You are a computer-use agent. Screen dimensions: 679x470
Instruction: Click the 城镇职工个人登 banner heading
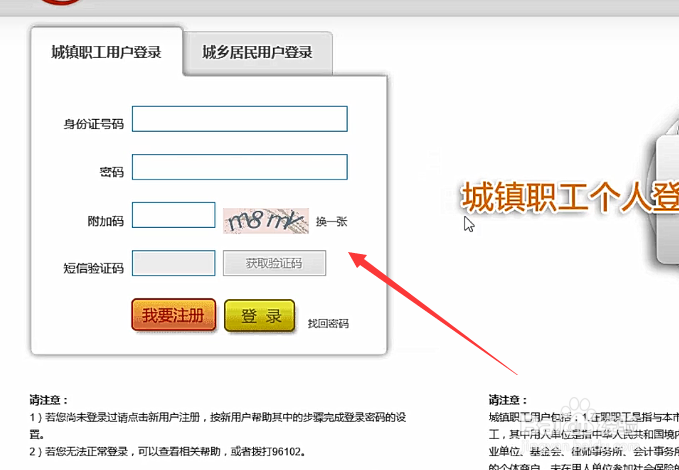[570, 198]
